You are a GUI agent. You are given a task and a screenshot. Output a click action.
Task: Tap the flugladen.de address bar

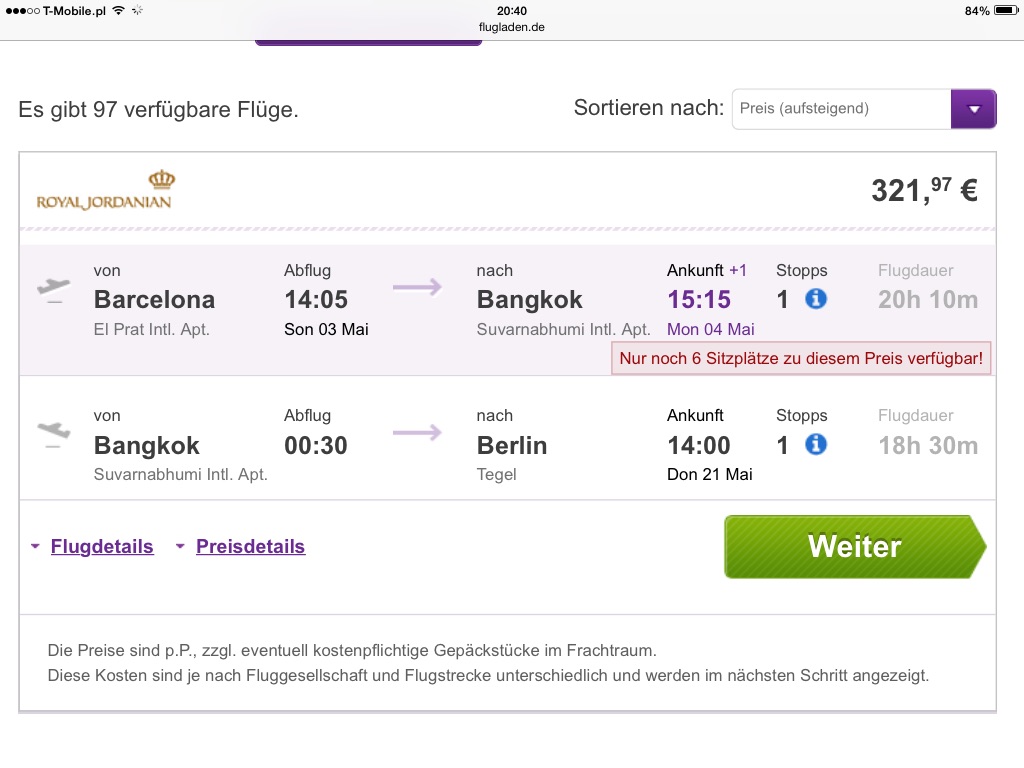click(511, 27)
